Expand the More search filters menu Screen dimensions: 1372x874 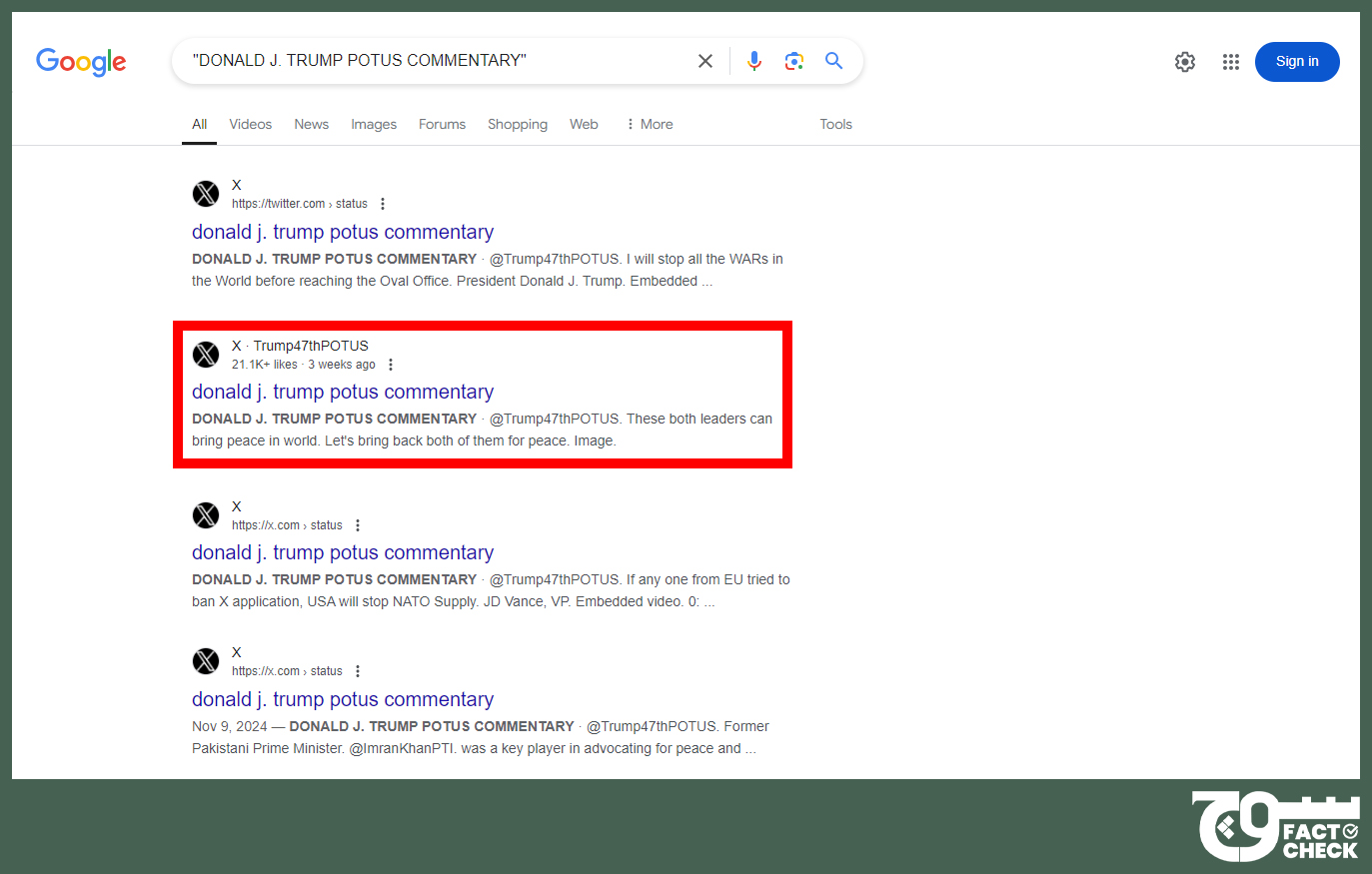point(650,124)
